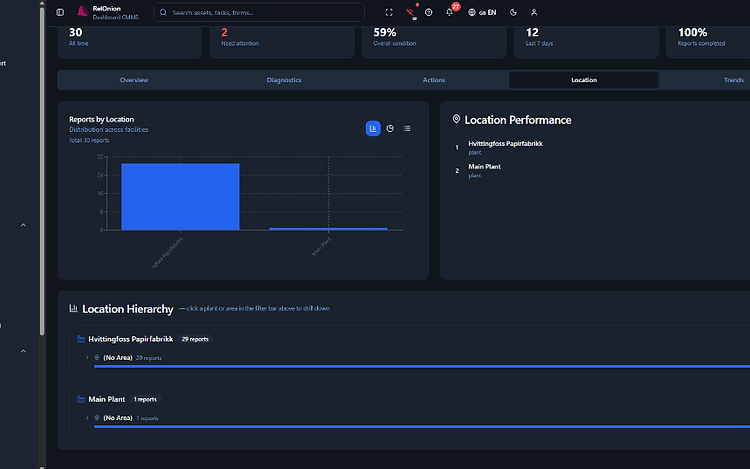Switch to the Trends tab
The width and height of the screenshot is (750, 469).
tap(734, 80)
